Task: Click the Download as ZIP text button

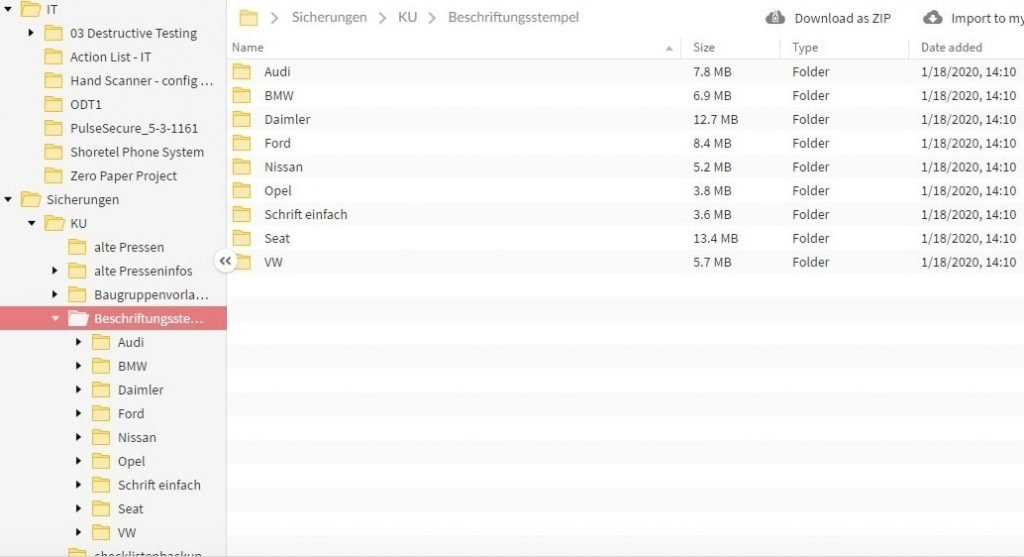Action: pos(842,18)
